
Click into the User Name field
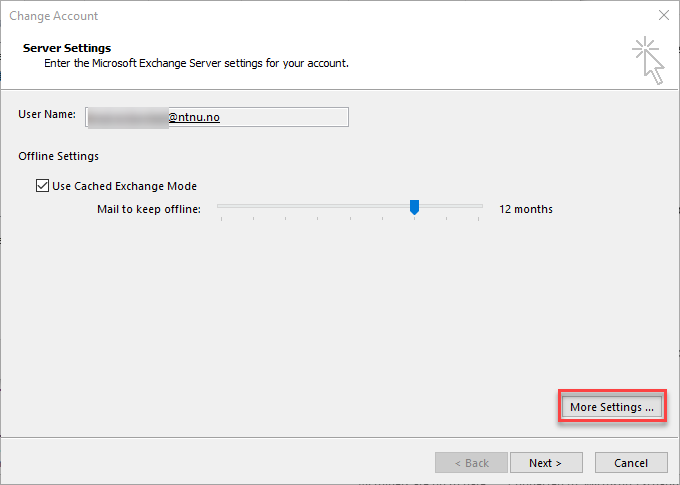[217, 117]
